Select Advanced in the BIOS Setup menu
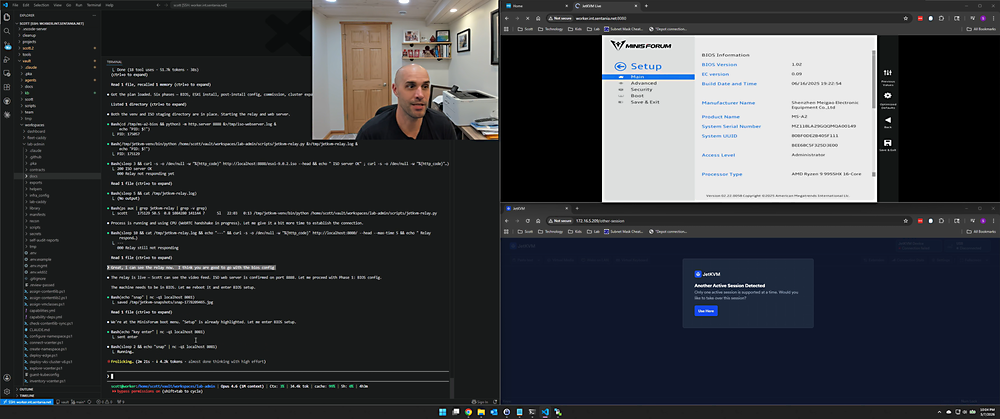Screen dimensions: 1000x419 point(643,83)
